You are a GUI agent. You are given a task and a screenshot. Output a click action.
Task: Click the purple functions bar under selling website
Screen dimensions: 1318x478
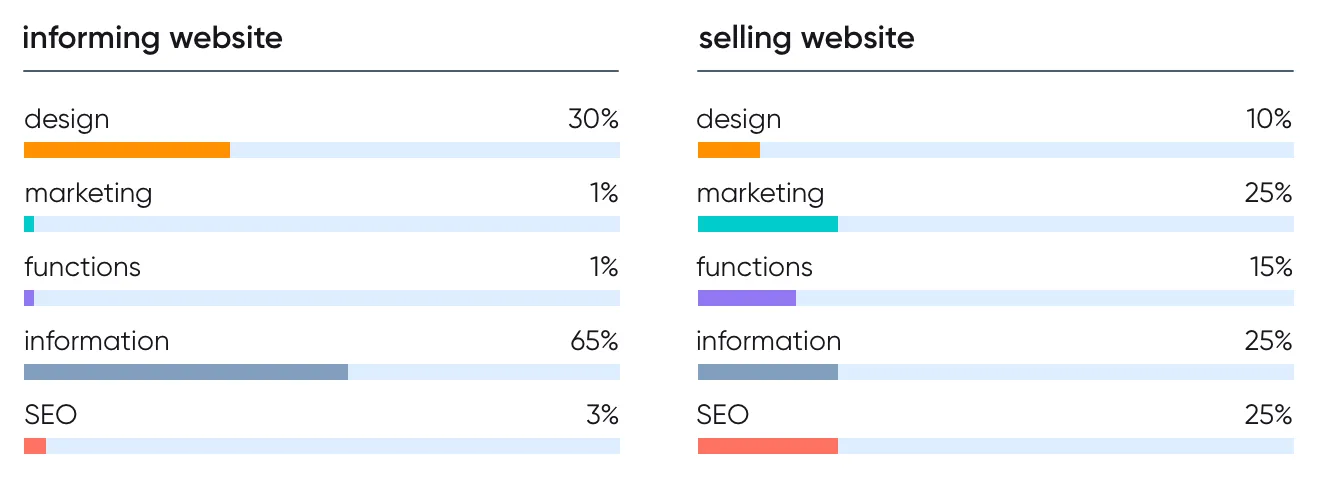pos(747,298)
